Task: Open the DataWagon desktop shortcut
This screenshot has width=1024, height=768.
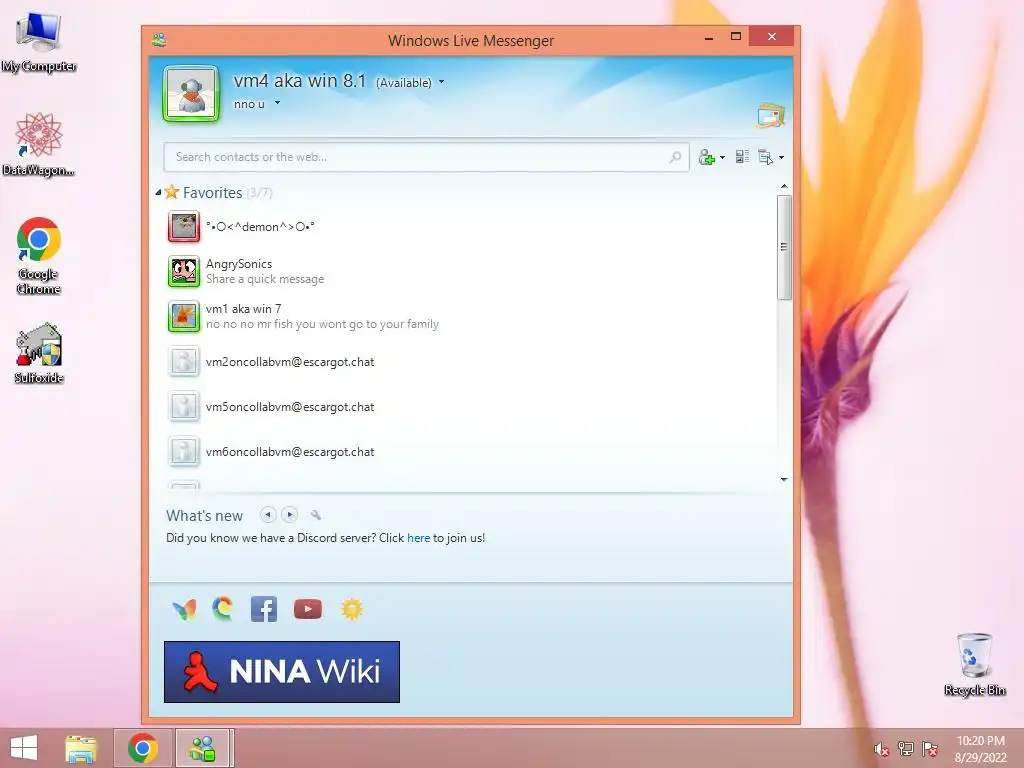Action: (x=39, y=145)
